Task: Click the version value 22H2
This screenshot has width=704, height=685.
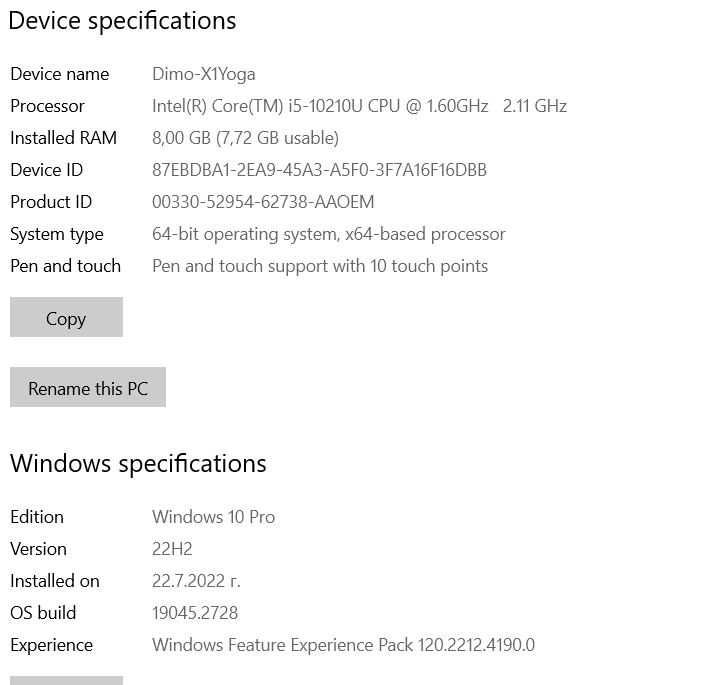Action: (172, 549)
